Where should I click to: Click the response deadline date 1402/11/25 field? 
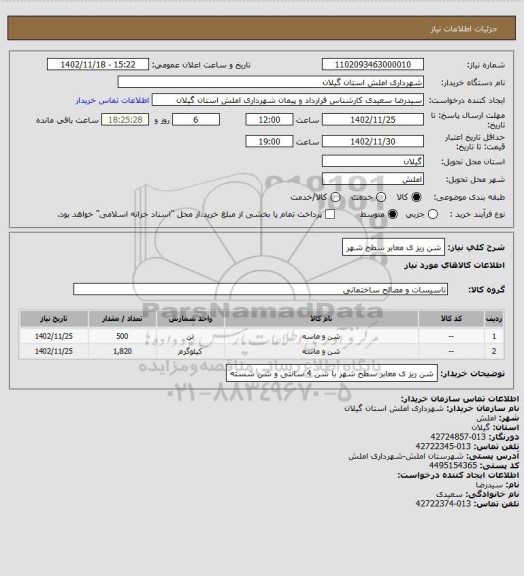373,120
